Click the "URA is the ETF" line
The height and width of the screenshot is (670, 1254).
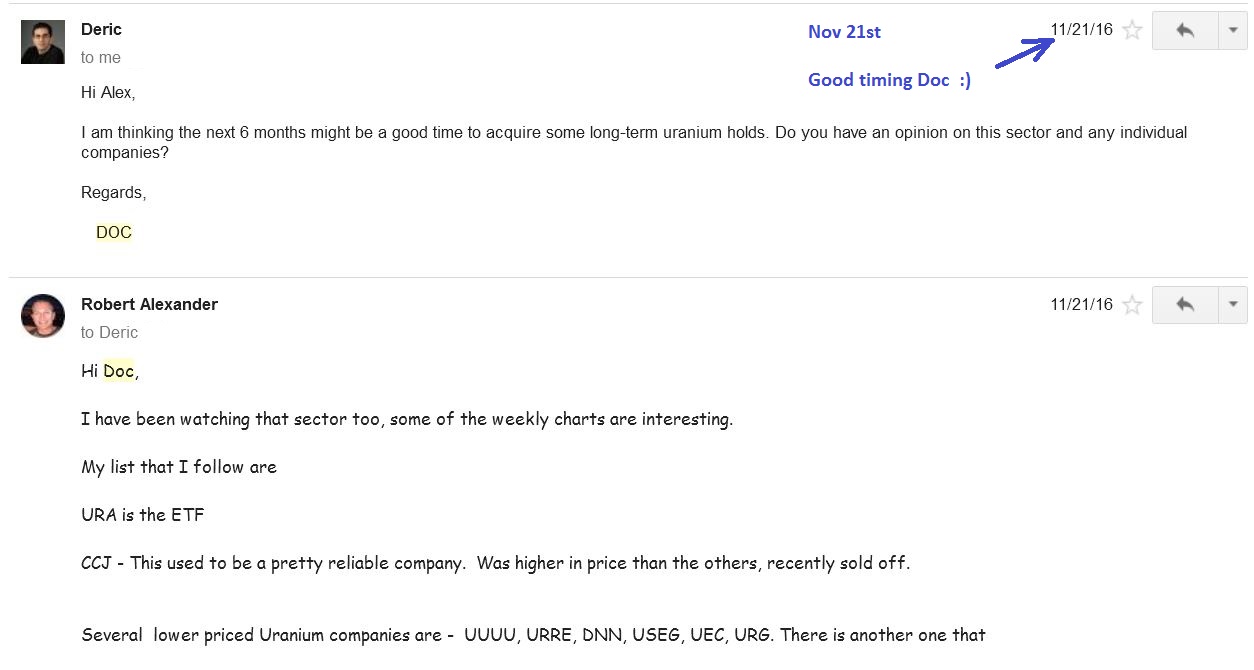click(142, 515)
